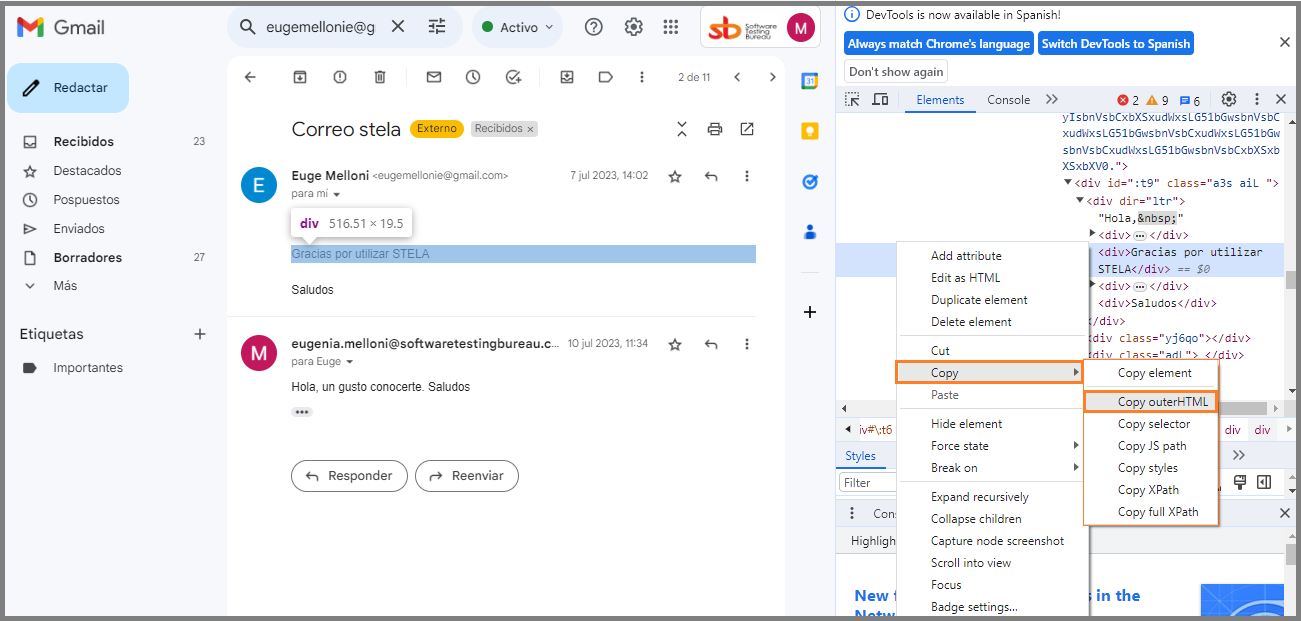Clear the search box with X icon
Viewport: 1301px width, 621px height.
click(398, 27)
